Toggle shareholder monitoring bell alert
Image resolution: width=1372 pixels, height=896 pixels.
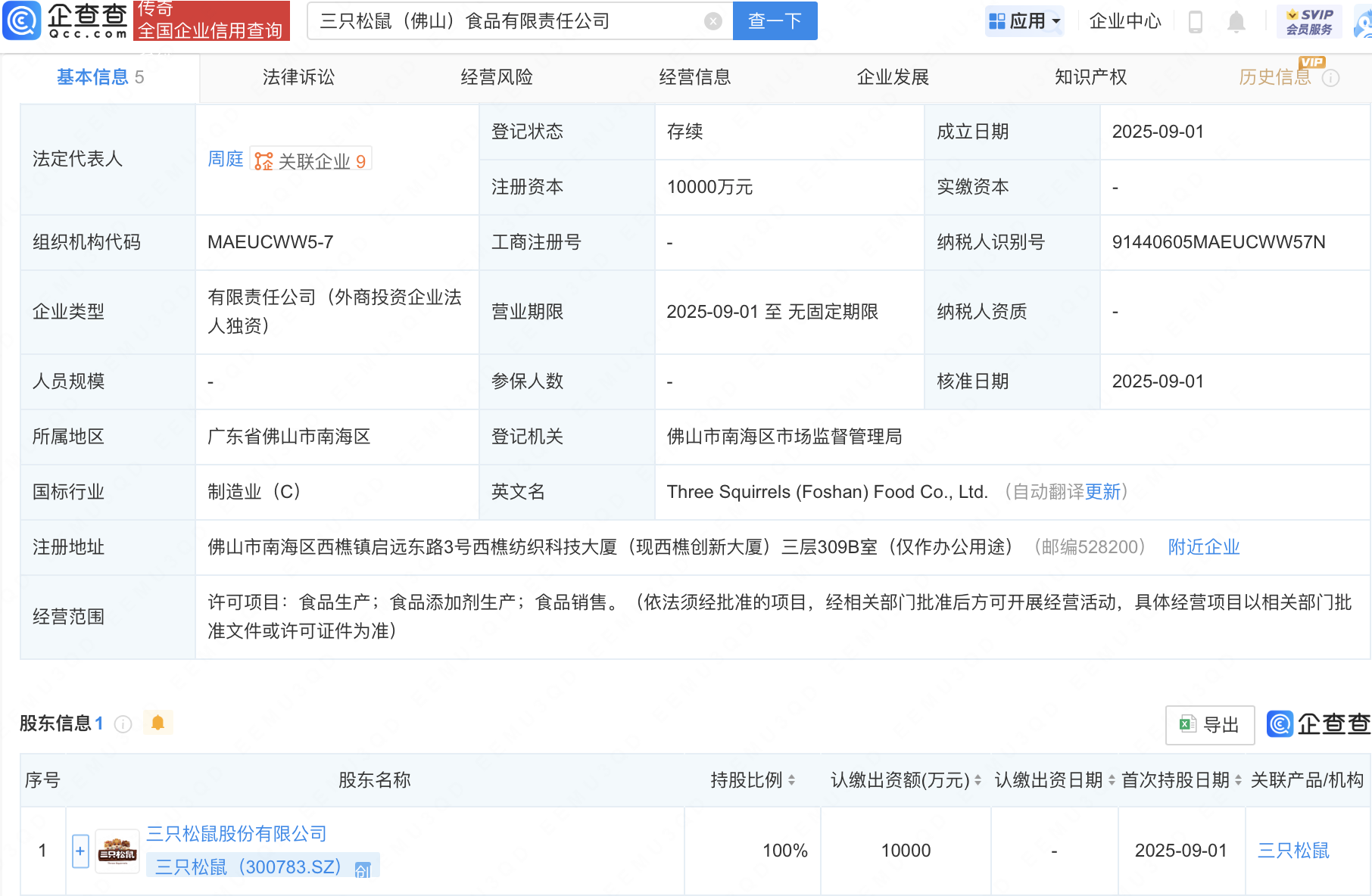point(157,723)
